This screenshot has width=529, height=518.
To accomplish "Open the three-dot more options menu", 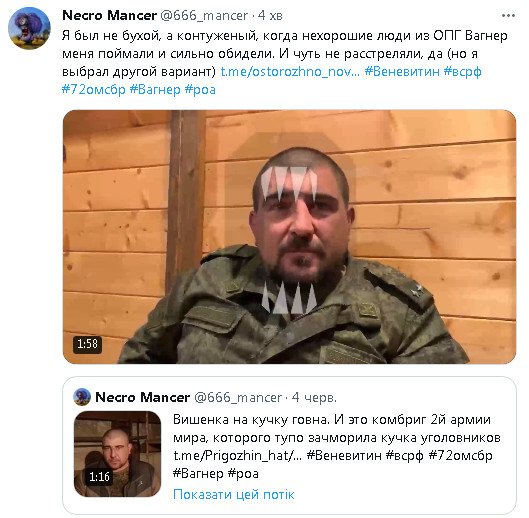I will [508, 16].
